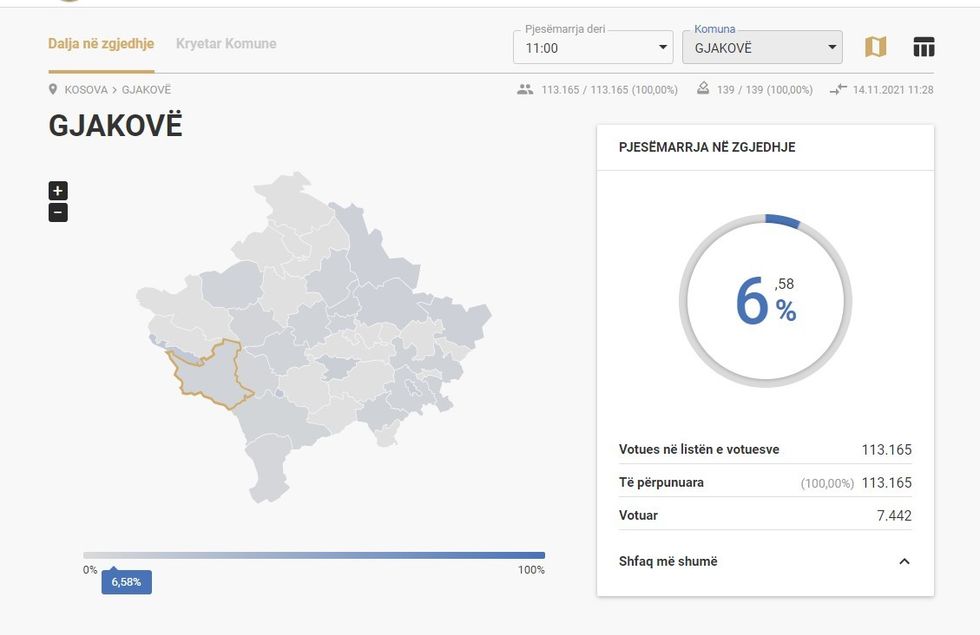
Task: Click the 6,58% turnout scale marker
Action: pyautogui.click(x=126, y=582)
